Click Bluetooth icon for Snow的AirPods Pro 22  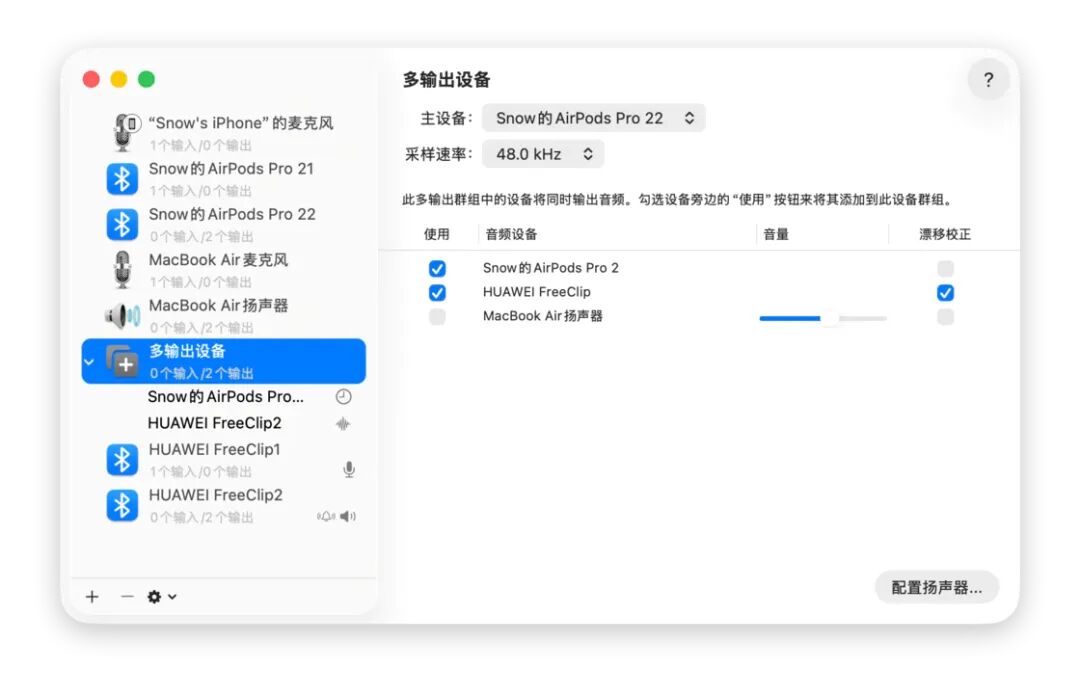pyautogui.click(x=122, y=225)
